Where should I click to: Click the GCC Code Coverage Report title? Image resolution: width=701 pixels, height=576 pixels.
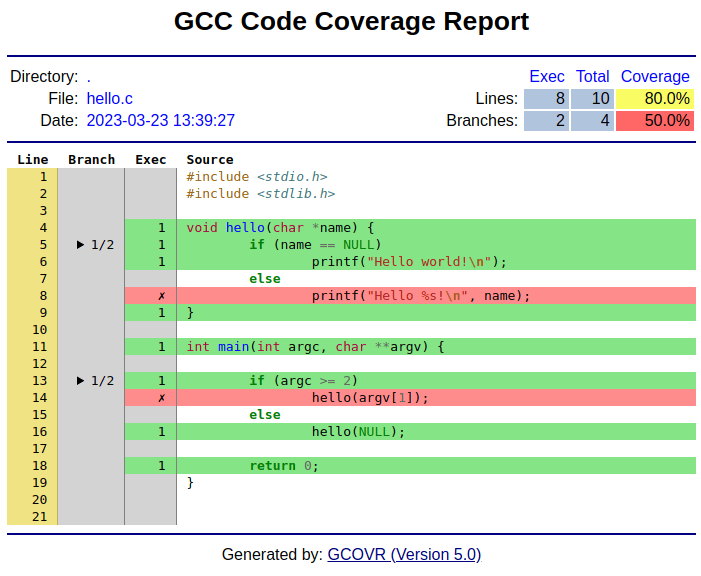(x=351, y=21)
